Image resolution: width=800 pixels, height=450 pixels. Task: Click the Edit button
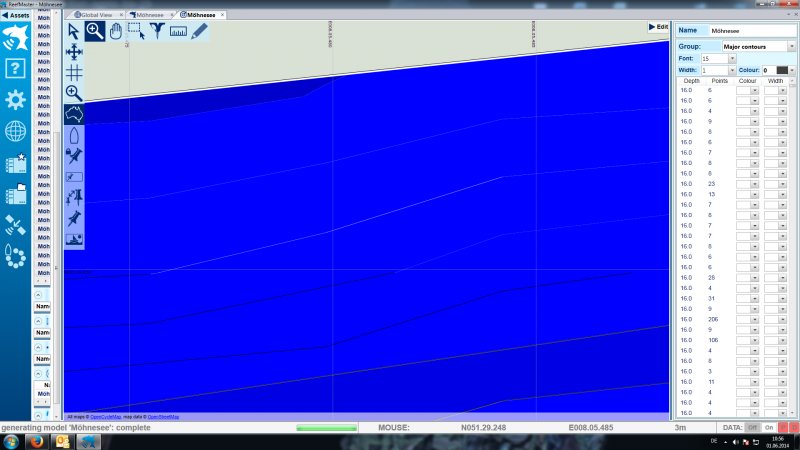[658, 27]
